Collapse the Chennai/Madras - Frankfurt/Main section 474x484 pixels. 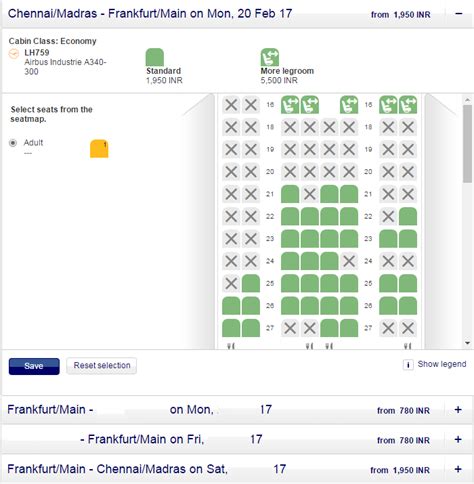click(459, 14)
